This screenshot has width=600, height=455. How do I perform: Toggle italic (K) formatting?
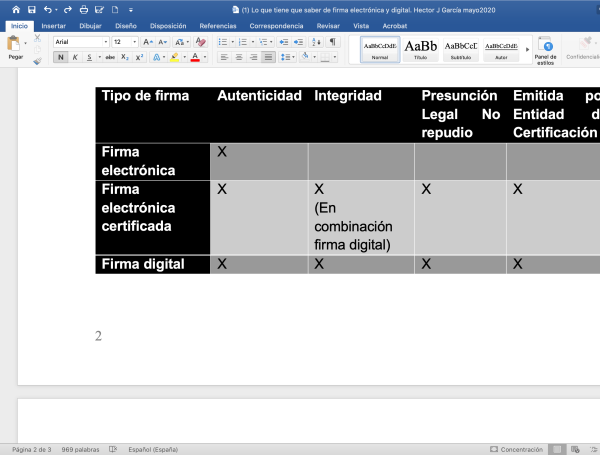[x=74, y=58]
